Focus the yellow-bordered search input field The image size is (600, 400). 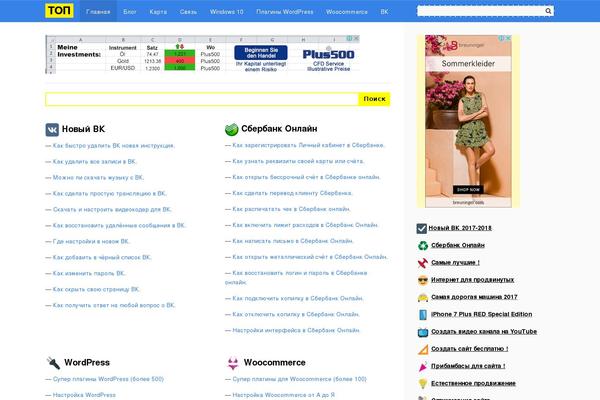coord(202,99)
